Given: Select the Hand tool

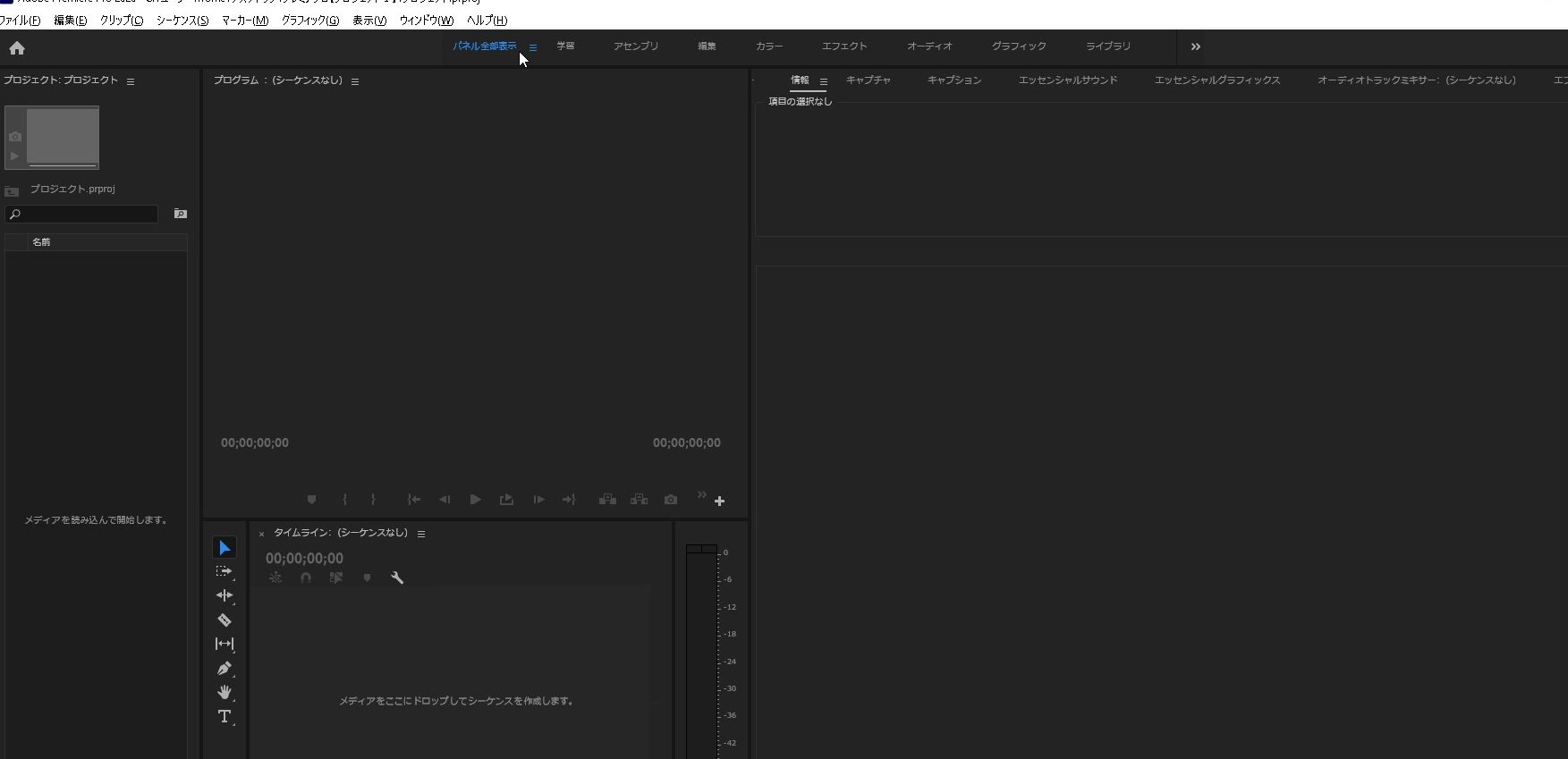Looking at the screenshot, I should coord(225,692).
